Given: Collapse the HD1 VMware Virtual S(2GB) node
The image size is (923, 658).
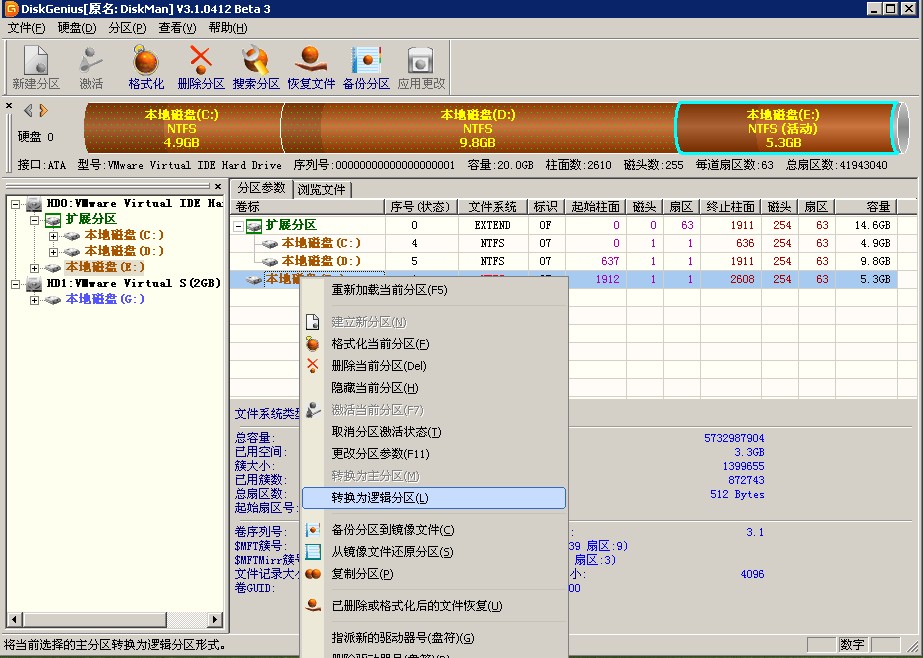Looking at the screenshot, I should point(16,284).
